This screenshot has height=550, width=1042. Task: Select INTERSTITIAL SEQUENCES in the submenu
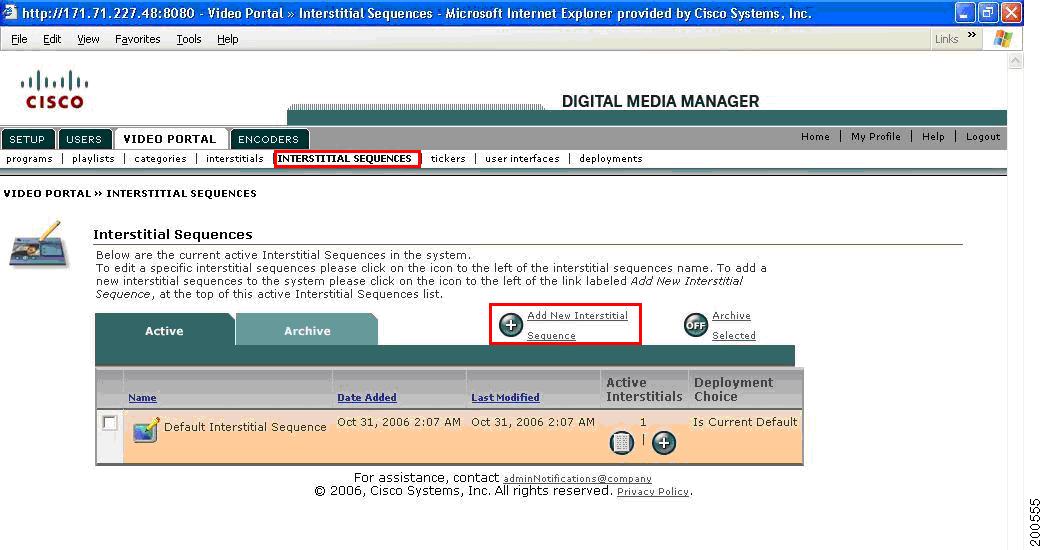click(344, 159)
